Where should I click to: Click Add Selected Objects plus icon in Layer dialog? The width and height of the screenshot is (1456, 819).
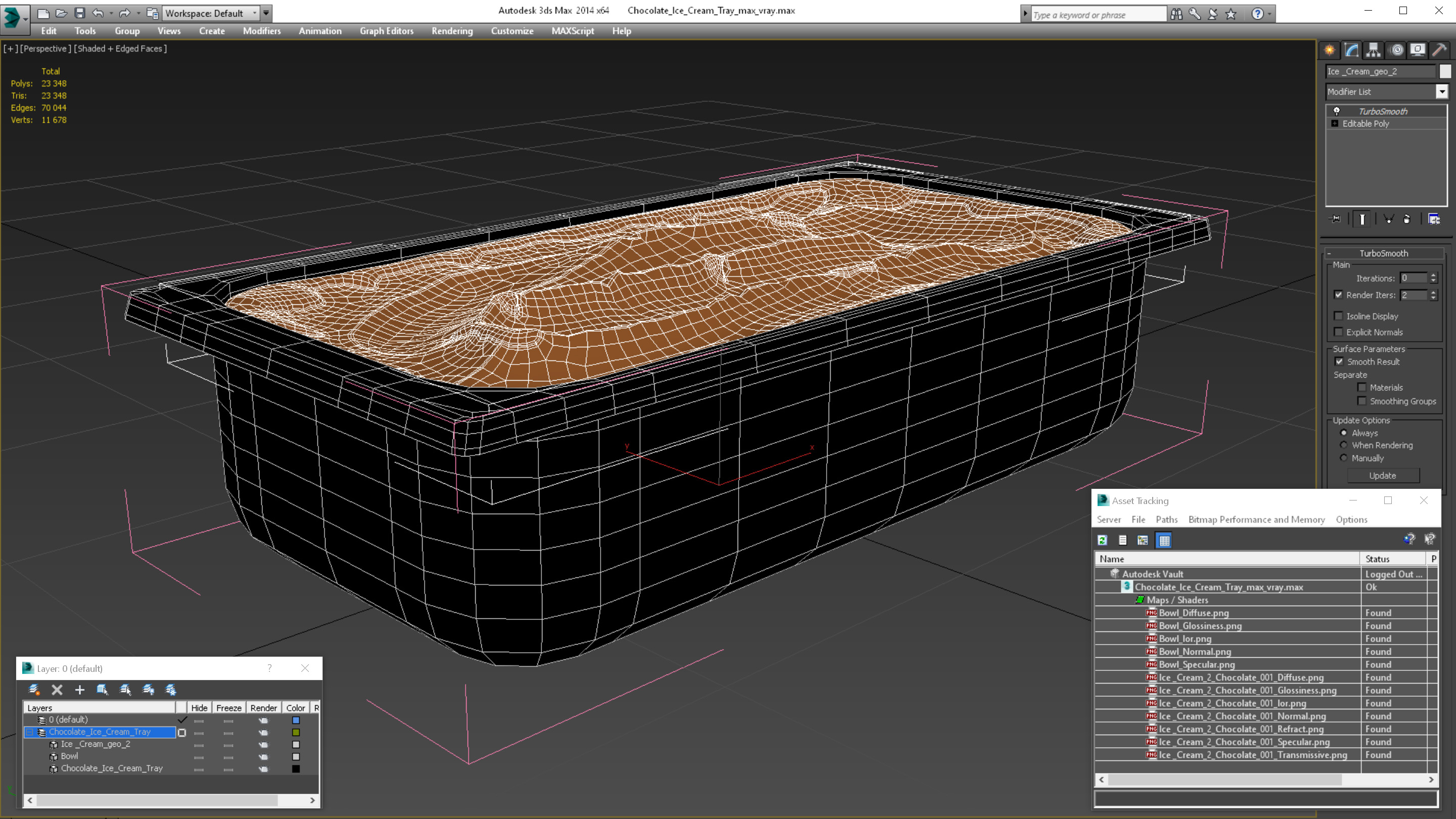click(80, 690)
